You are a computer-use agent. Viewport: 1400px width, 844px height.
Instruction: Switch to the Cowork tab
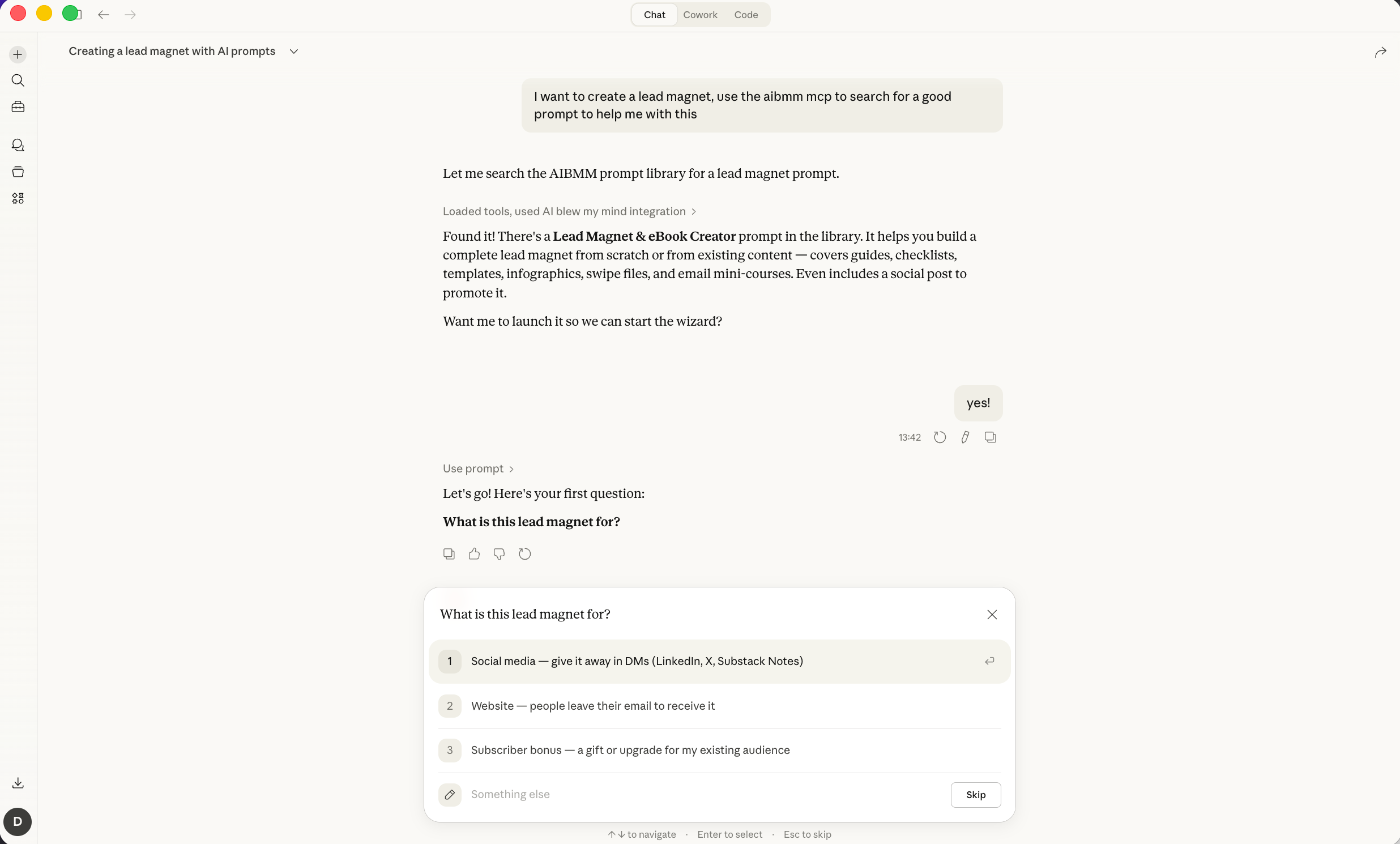pyautogui.click(x=700, y=15)
